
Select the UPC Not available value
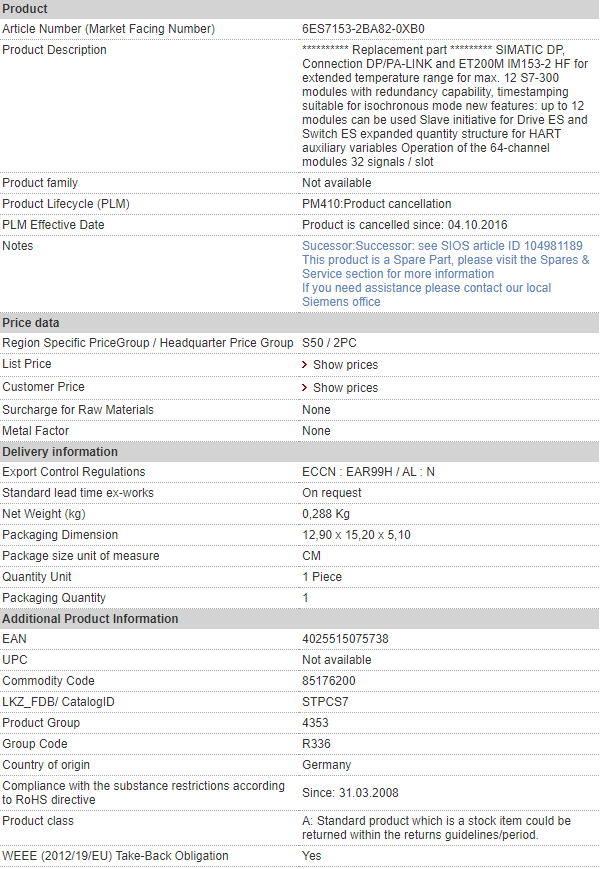336,660
